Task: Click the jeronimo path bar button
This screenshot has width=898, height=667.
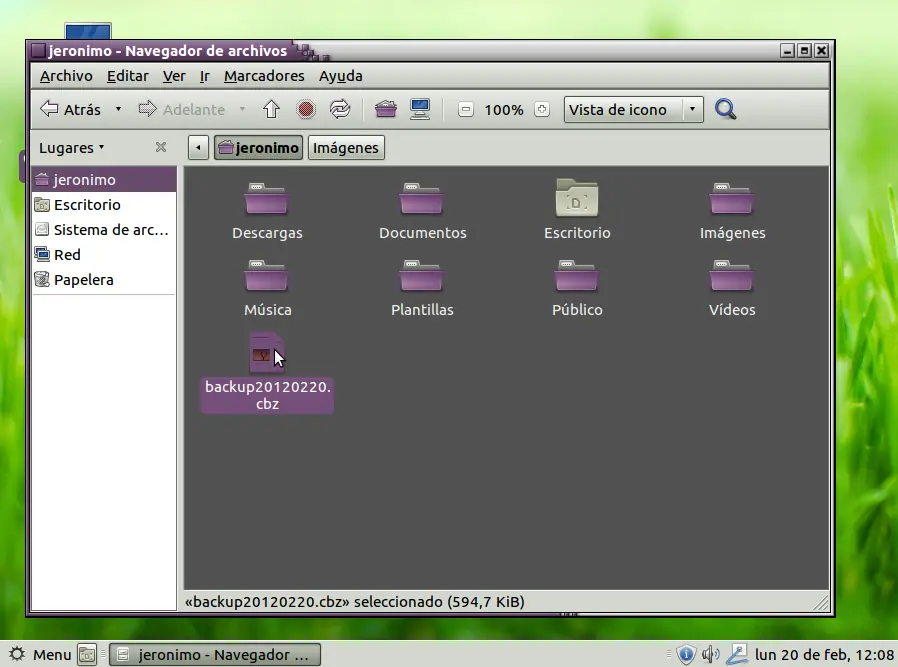Action: [258, 148]
